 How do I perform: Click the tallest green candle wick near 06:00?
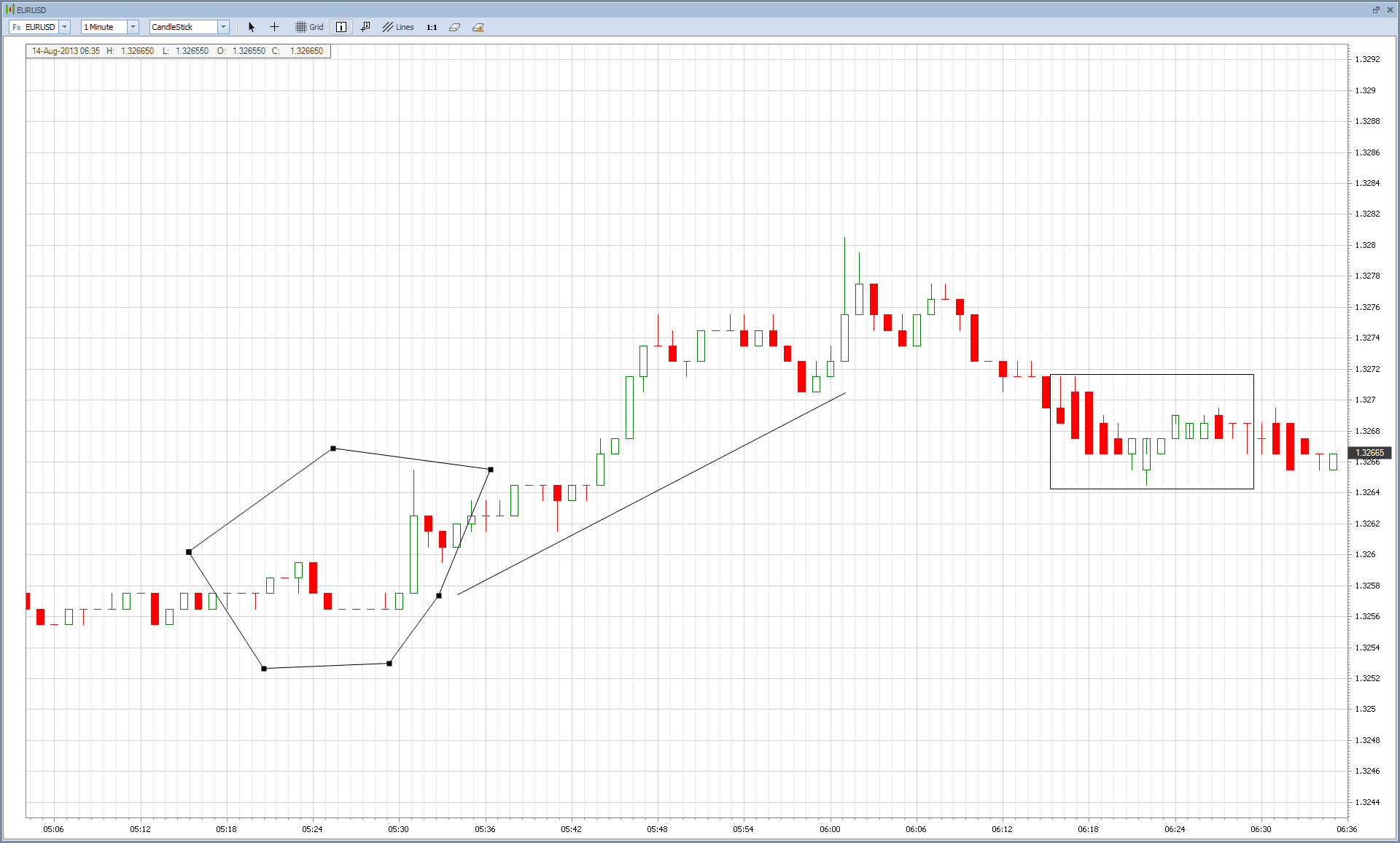[844, 276]
